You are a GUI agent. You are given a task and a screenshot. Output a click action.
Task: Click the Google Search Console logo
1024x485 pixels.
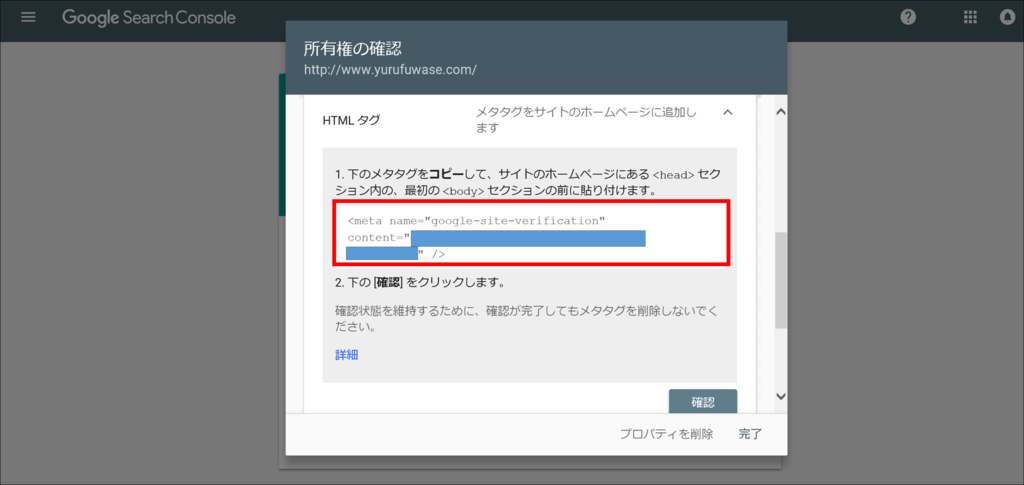tap(149, 18)
